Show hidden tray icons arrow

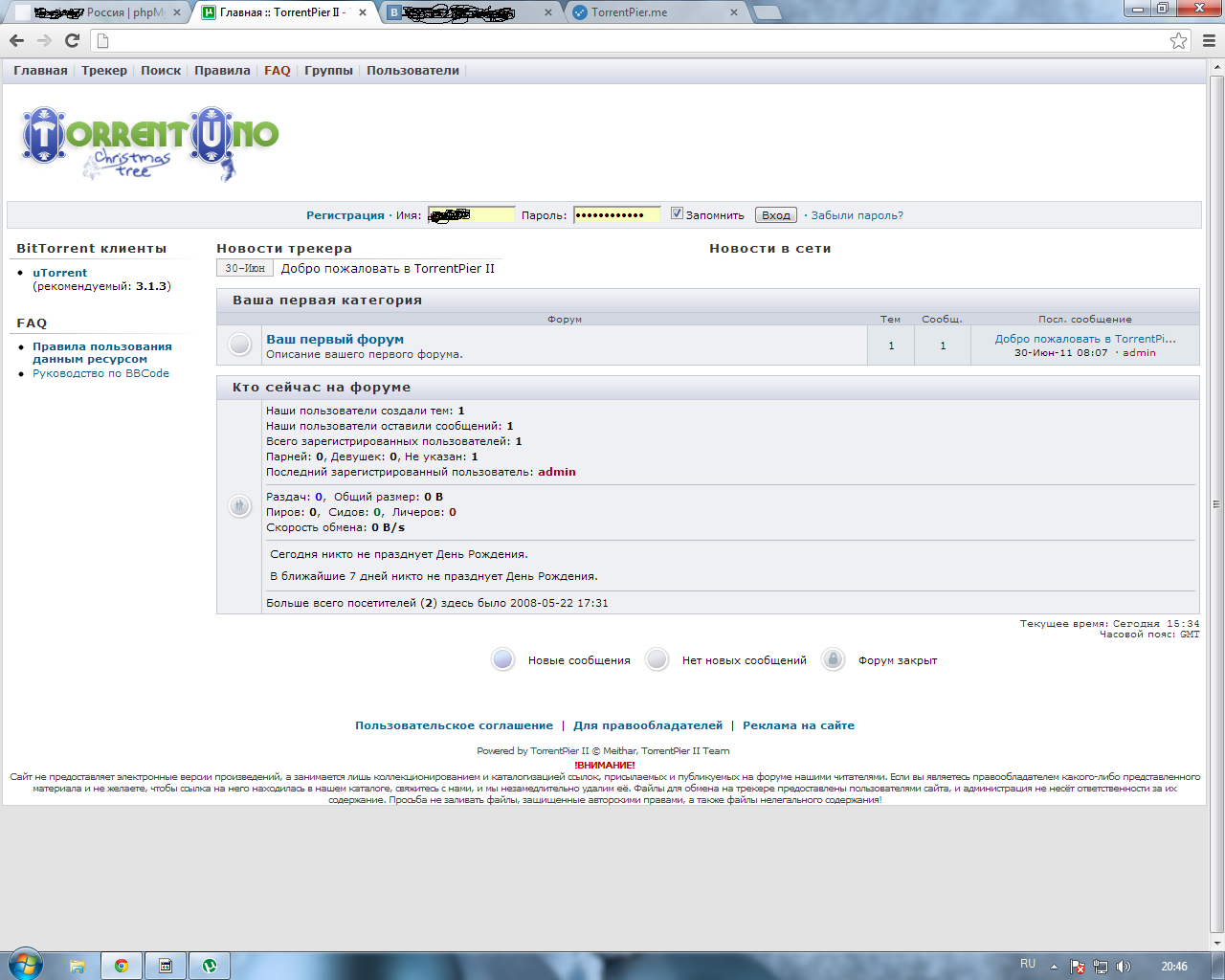click(x=1054, y=967)
